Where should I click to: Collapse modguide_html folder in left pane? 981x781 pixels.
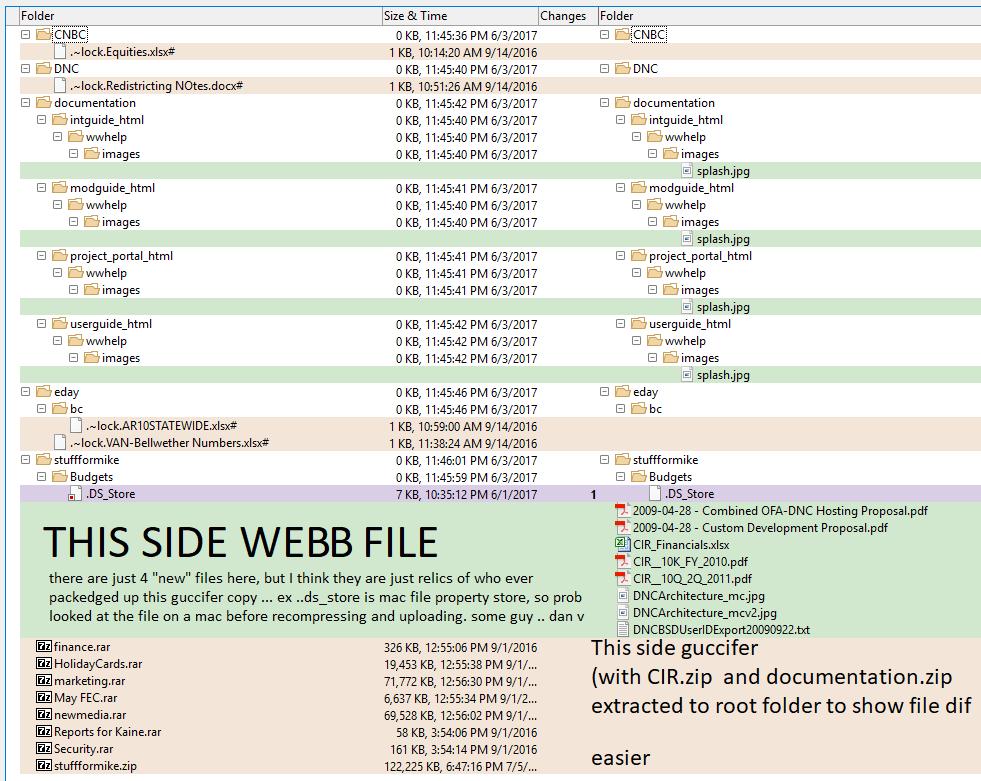coord(41,187)
